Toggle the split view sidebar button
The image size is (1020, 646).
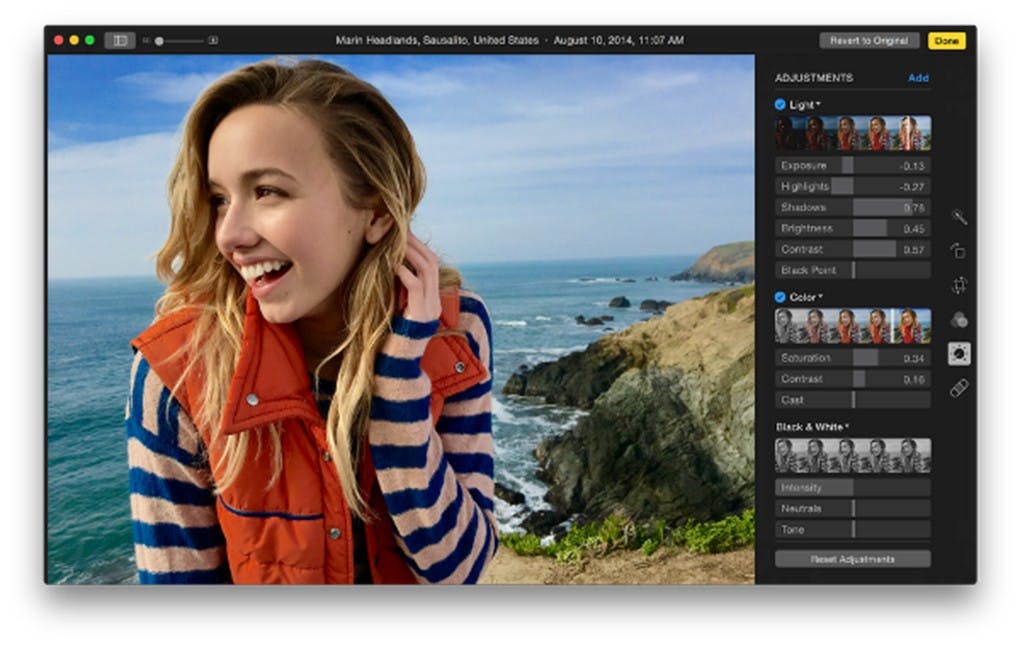[119, 41]
